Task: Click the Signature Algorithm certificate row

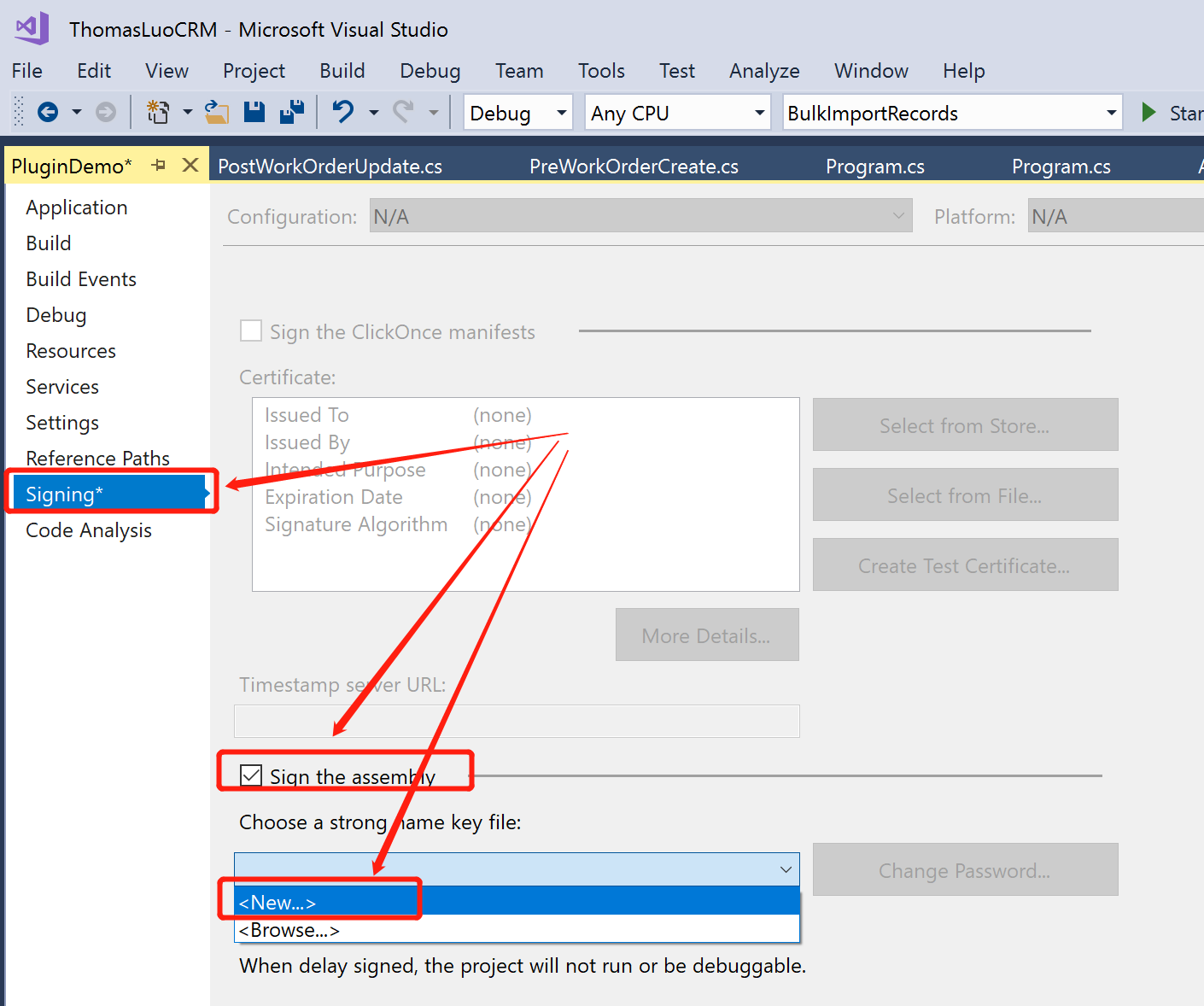Action: point(398,524)
